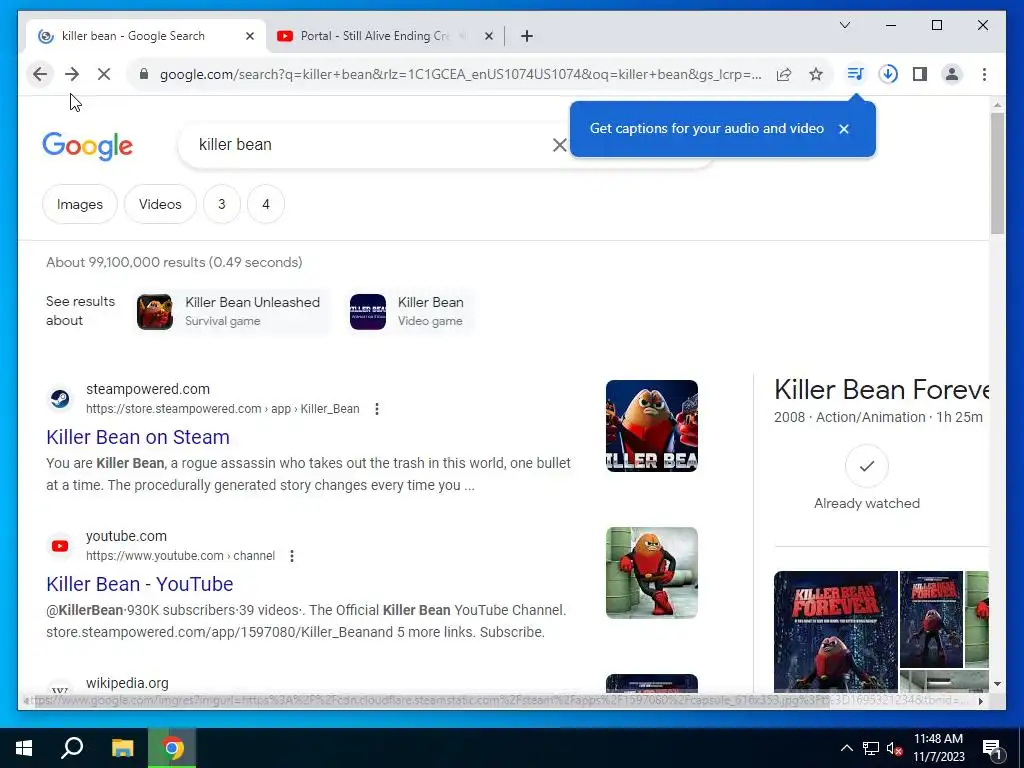Click the Chrome taskbar icon

pyautogui.click(x=172, y=748)
